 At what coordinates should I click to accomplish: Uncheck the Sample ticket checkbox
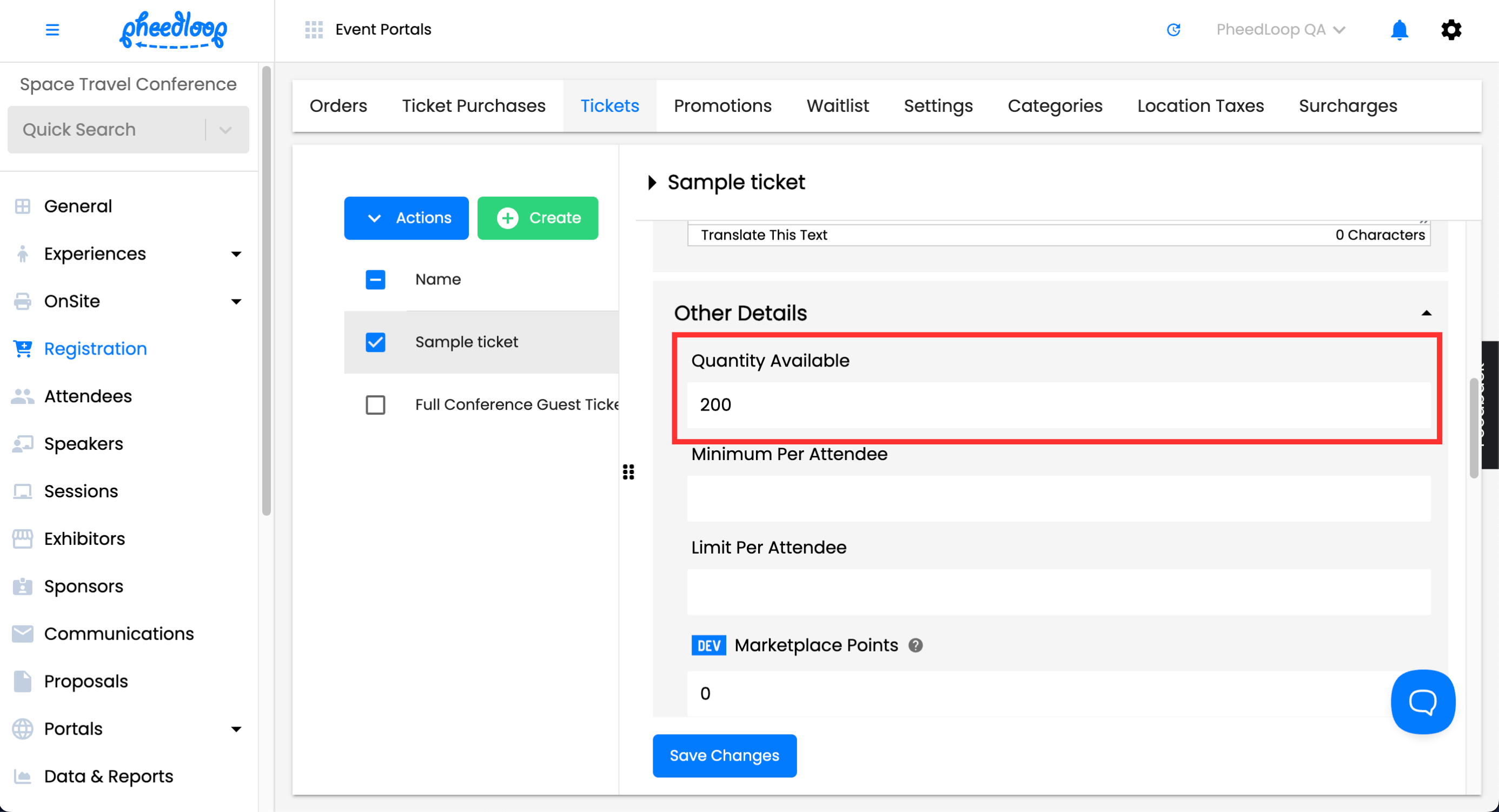pos(375,342)
